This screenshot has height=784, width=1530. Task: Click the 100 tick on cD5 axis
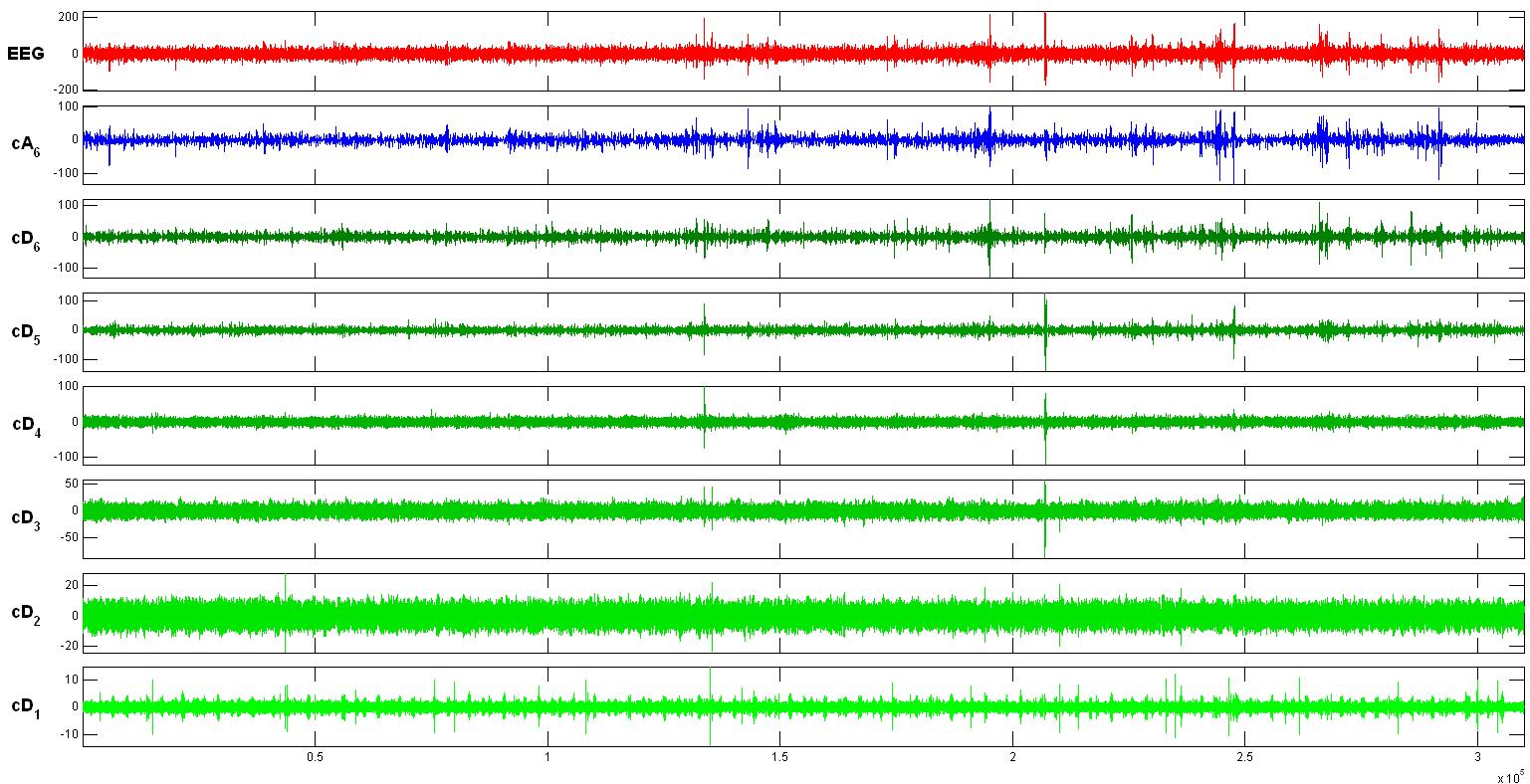69,300
